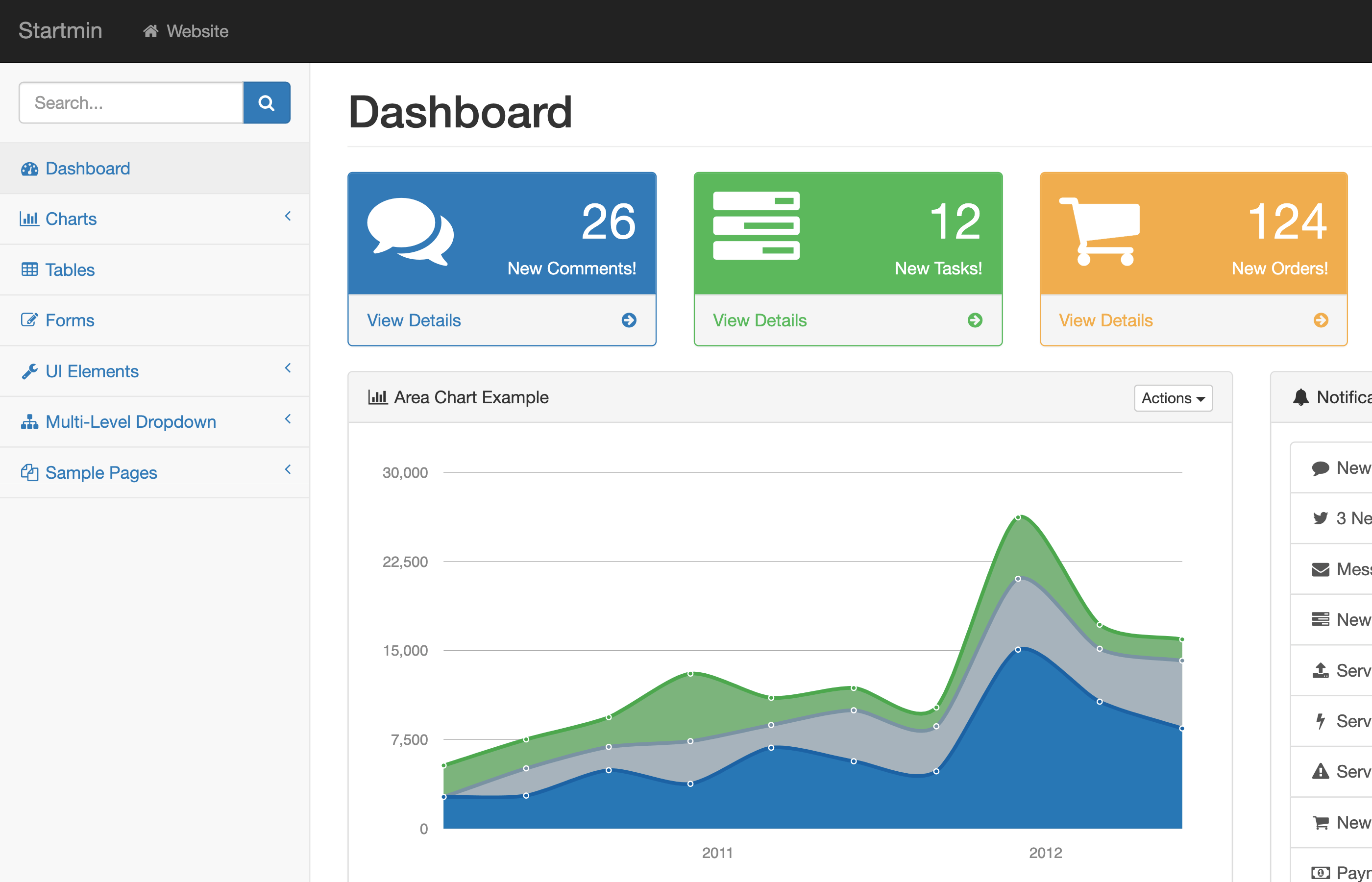The image size is (1372, 882).
Task: Click the tasks icon on the green panel
Action: tap(756, 229)
